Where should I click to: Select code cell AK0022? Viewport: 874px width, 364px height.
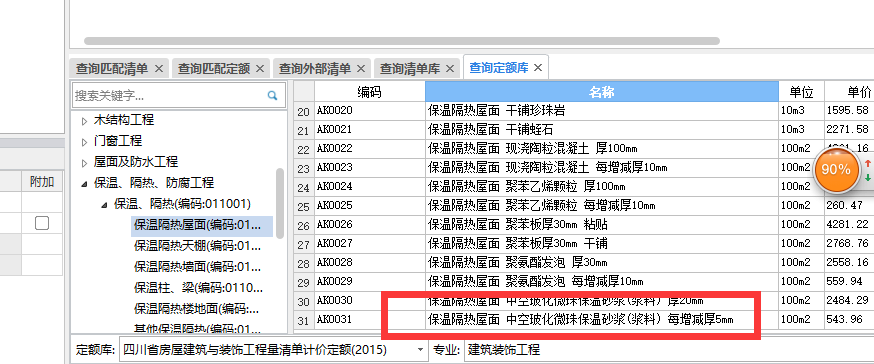click(370, 149)
